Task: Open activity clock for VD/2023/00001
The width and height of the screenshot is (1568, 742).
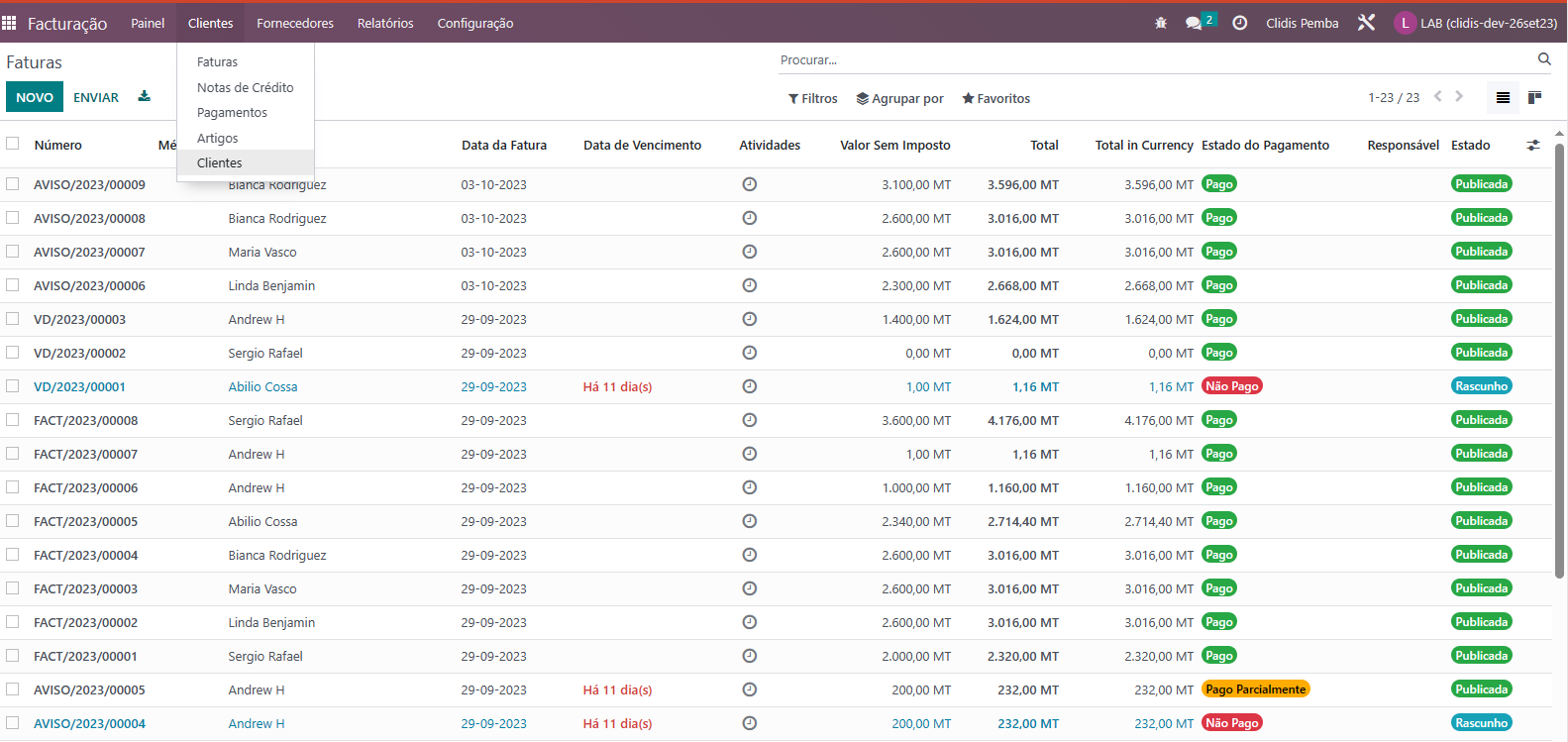Action: tap(750, 386)
